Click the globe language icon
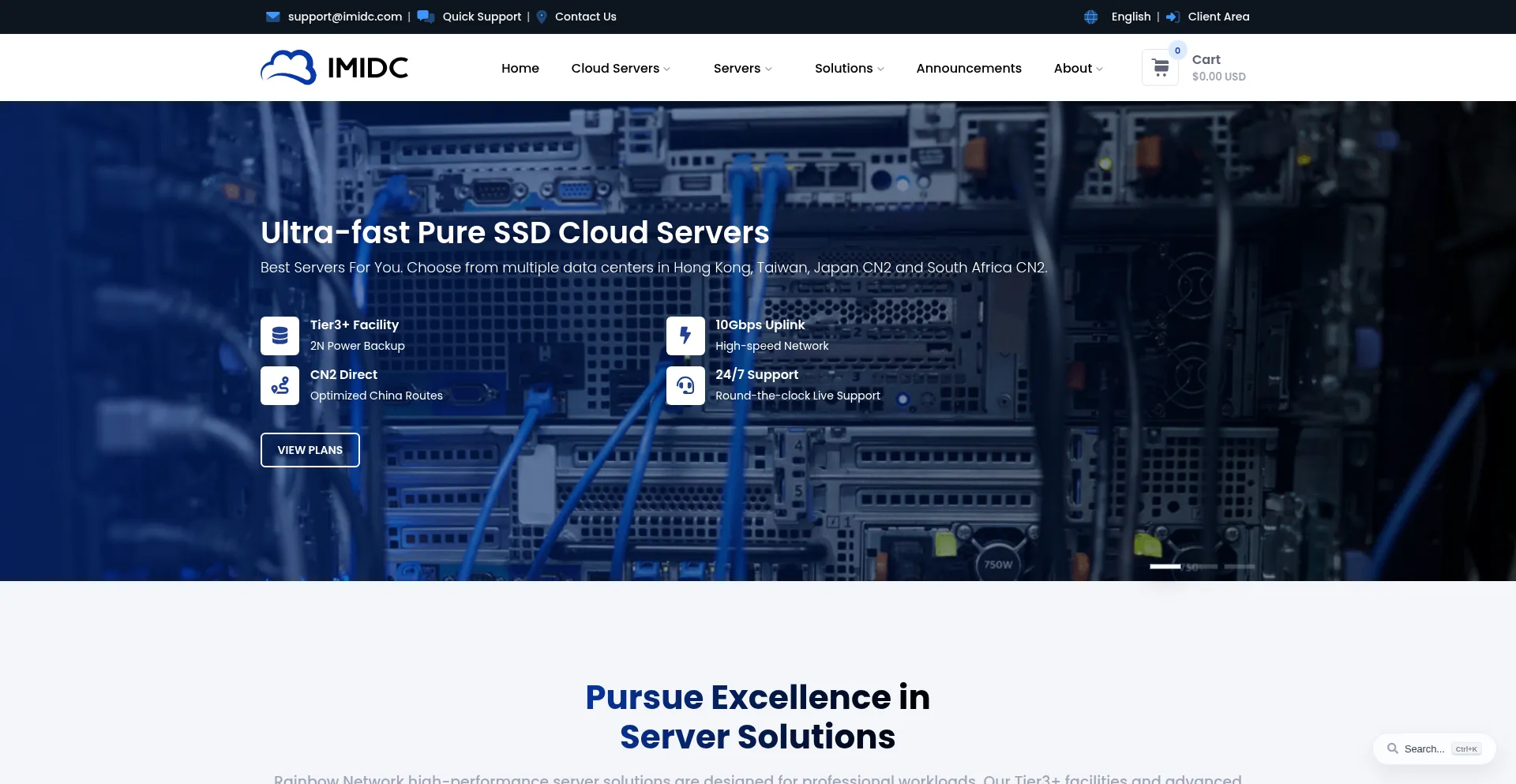The image size is (1516, 784). [1091, 17]
